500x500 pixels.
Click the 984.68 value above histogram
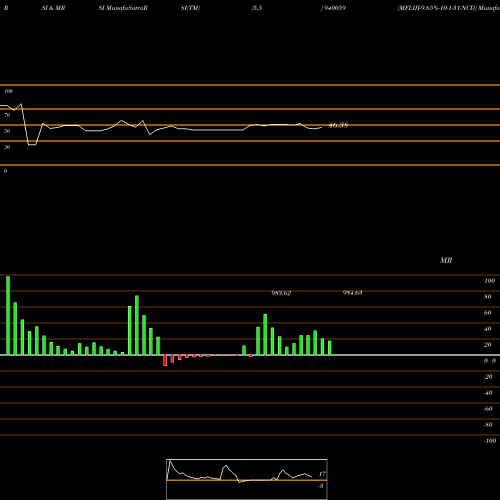tap(352, 293)
